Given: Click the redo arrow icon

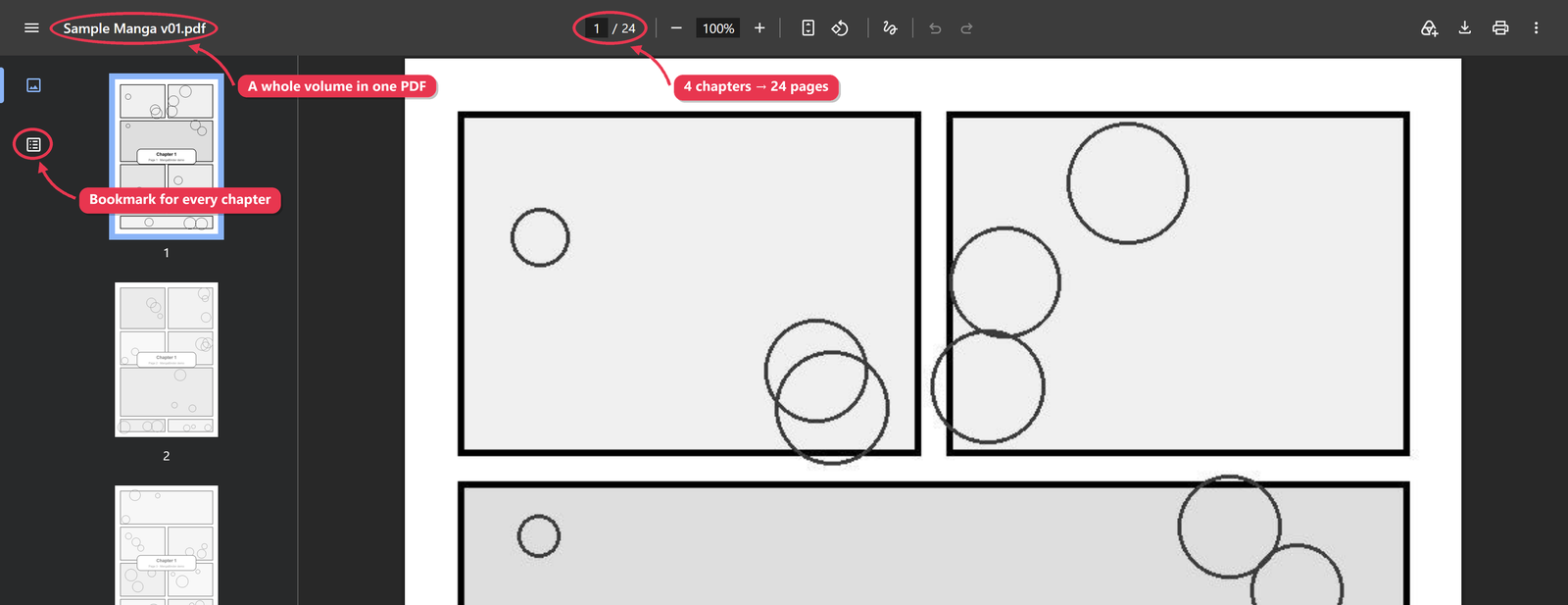Looking at the screenshot, I should click(x=966, y=28).
